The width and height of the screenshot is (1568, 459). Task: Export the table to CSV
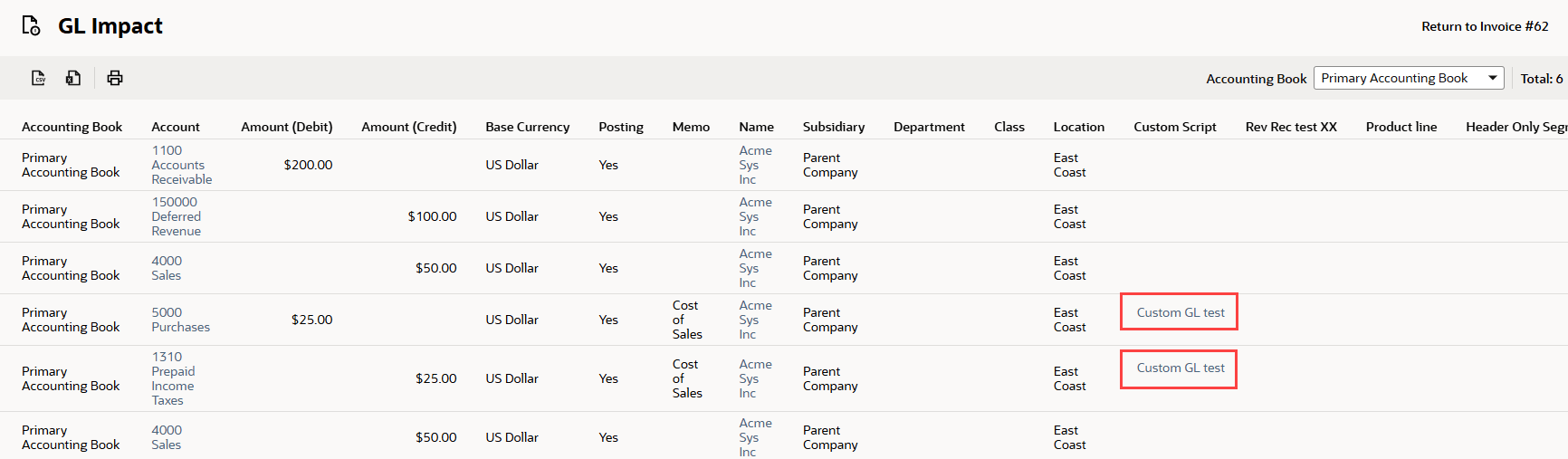click(x=39, y=78)
